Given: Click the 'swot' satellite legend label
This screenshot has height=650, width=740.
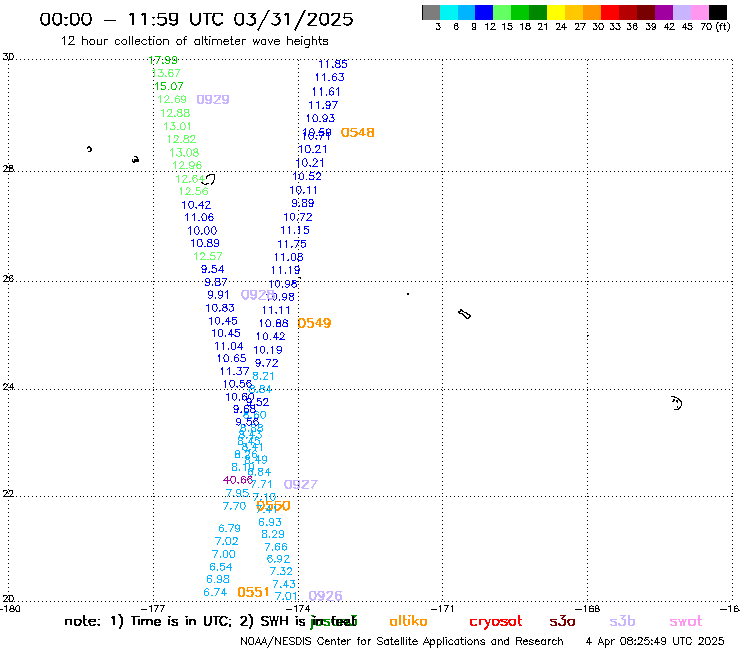Looking at the screenshot, I should pyautogui.click(x=685, y=621).
